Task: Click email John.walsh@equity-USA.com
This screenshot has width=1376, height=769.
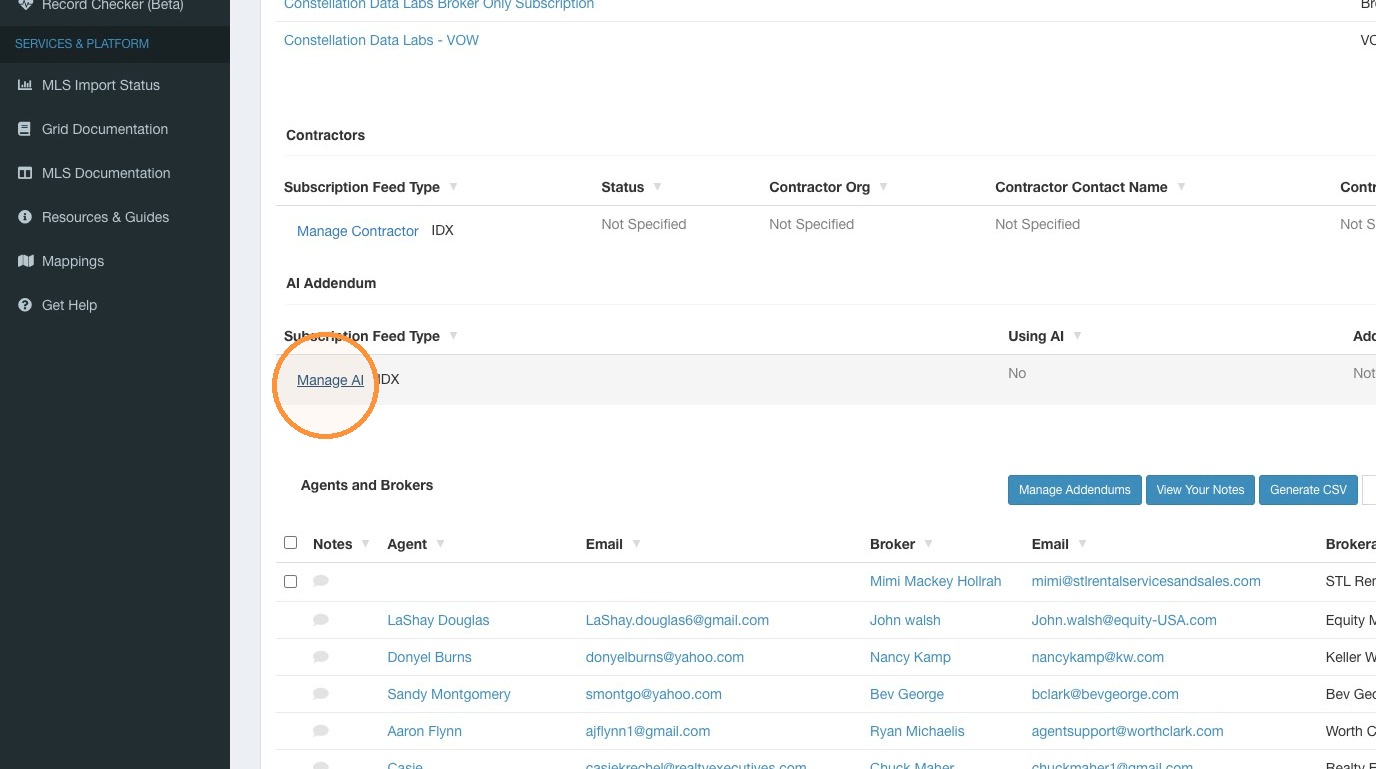Action: click(x=1124, y=620)
